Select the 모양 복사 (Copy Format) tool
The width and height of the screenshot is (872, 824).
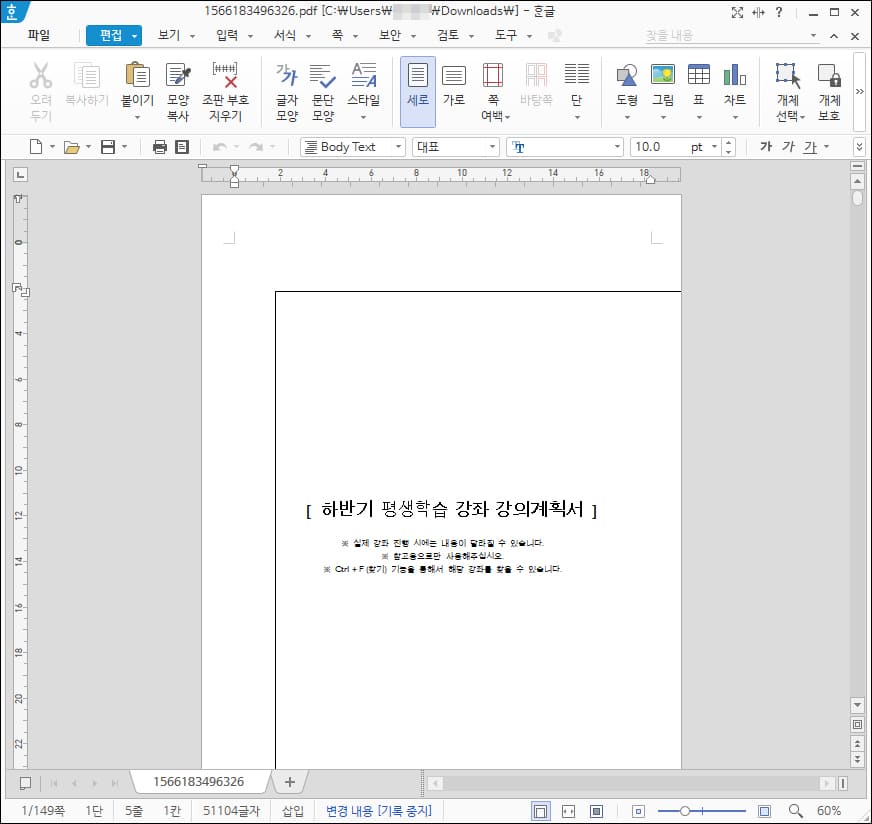(x=178, y=85)
